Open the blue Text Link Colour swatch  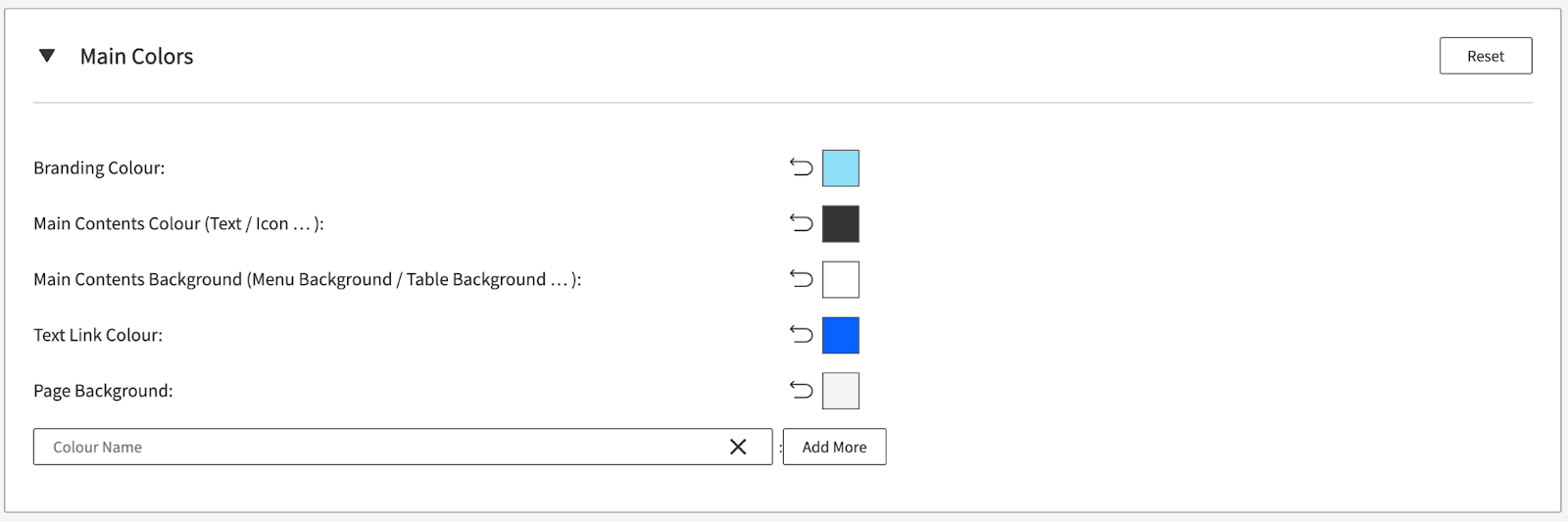[x=840, y=336]
